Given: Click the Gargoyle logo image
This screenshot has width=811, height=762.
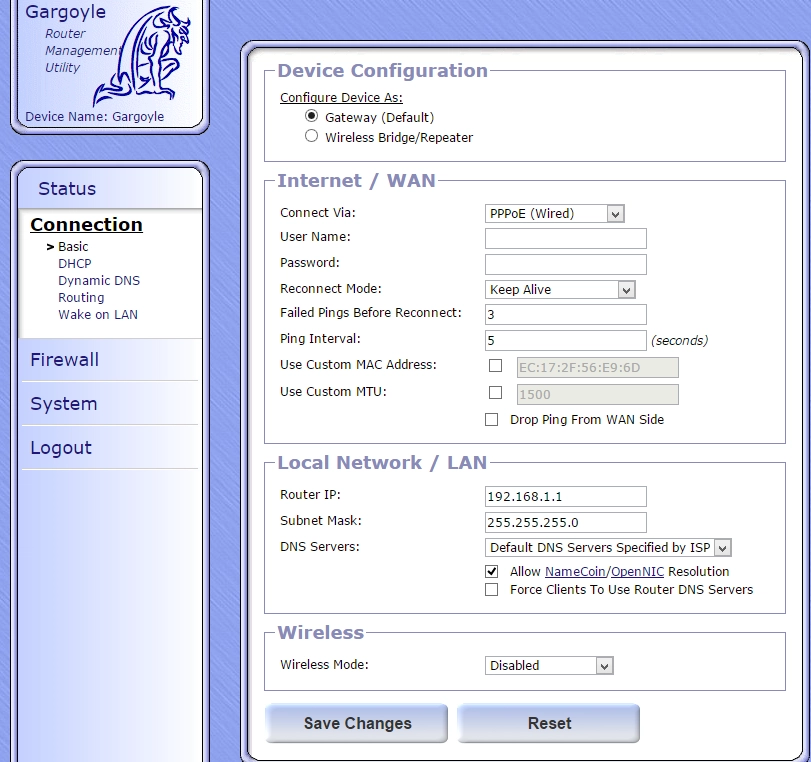Looking at the screenshot, I should coord(142,55).
